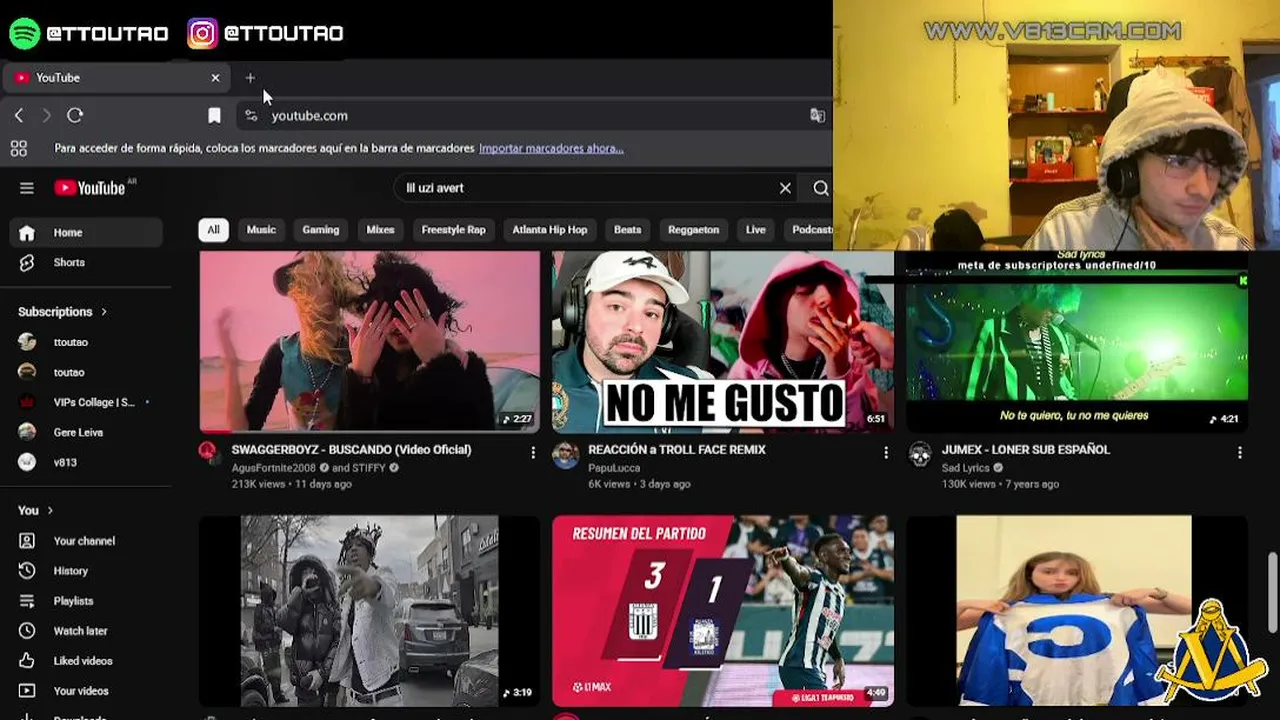Clear the search text with the X
The width and height of the screenshot is (1280, 720).
pos(785,188)
